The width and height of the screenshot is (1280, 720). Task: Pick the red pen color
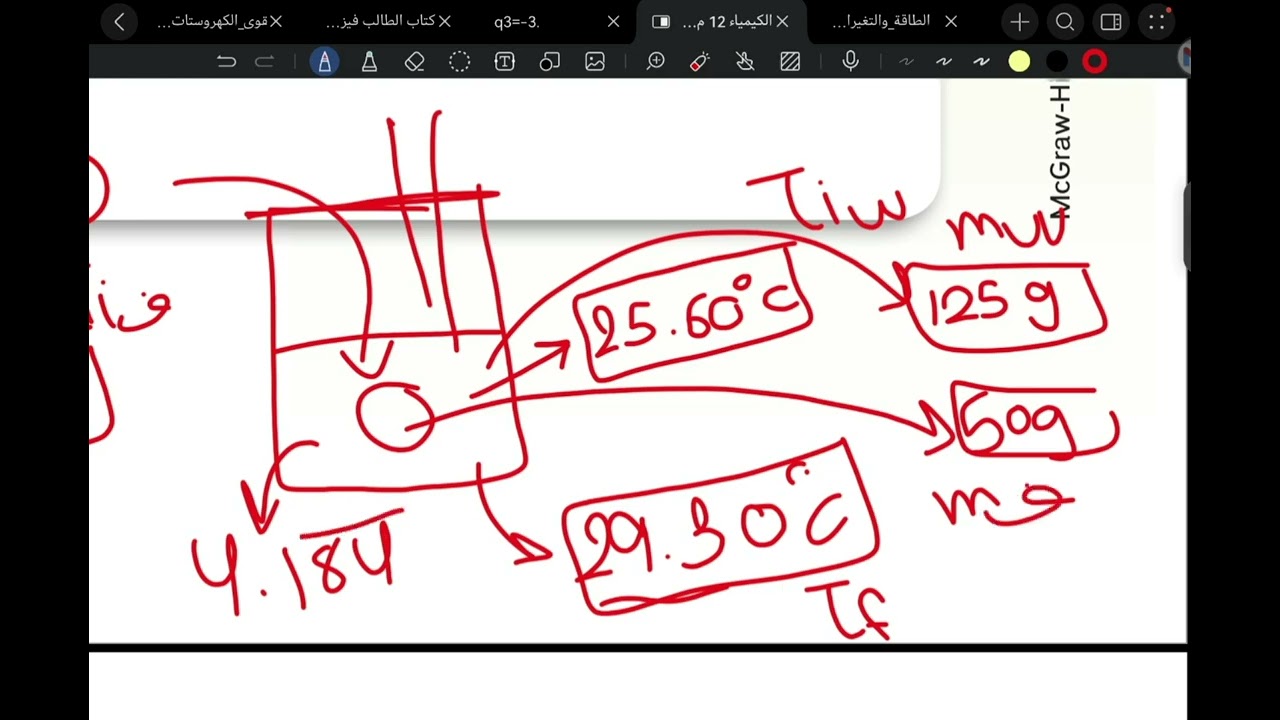point(1095,62)
